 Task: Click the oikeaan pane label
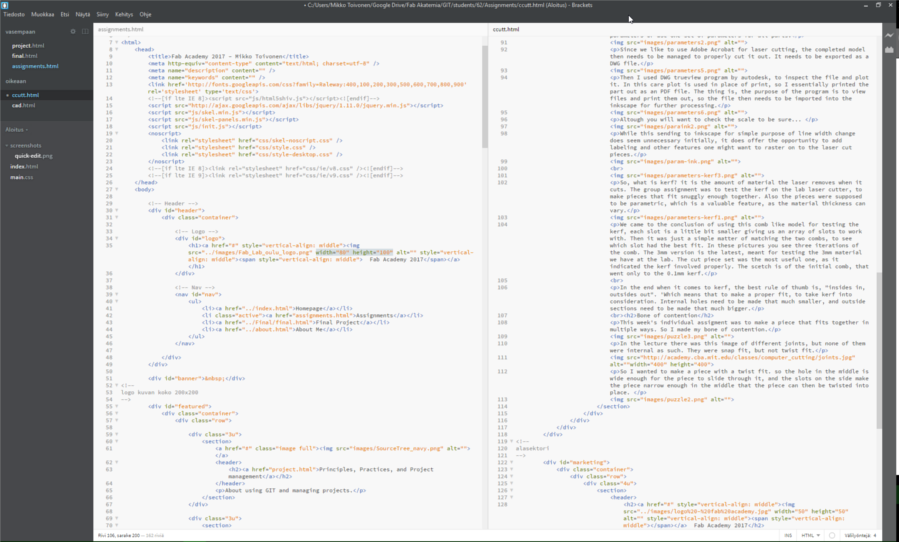16,81
